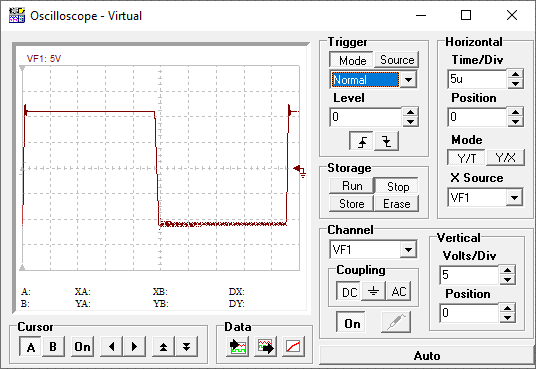Click the import data curve icon

(x=238, y=347)
